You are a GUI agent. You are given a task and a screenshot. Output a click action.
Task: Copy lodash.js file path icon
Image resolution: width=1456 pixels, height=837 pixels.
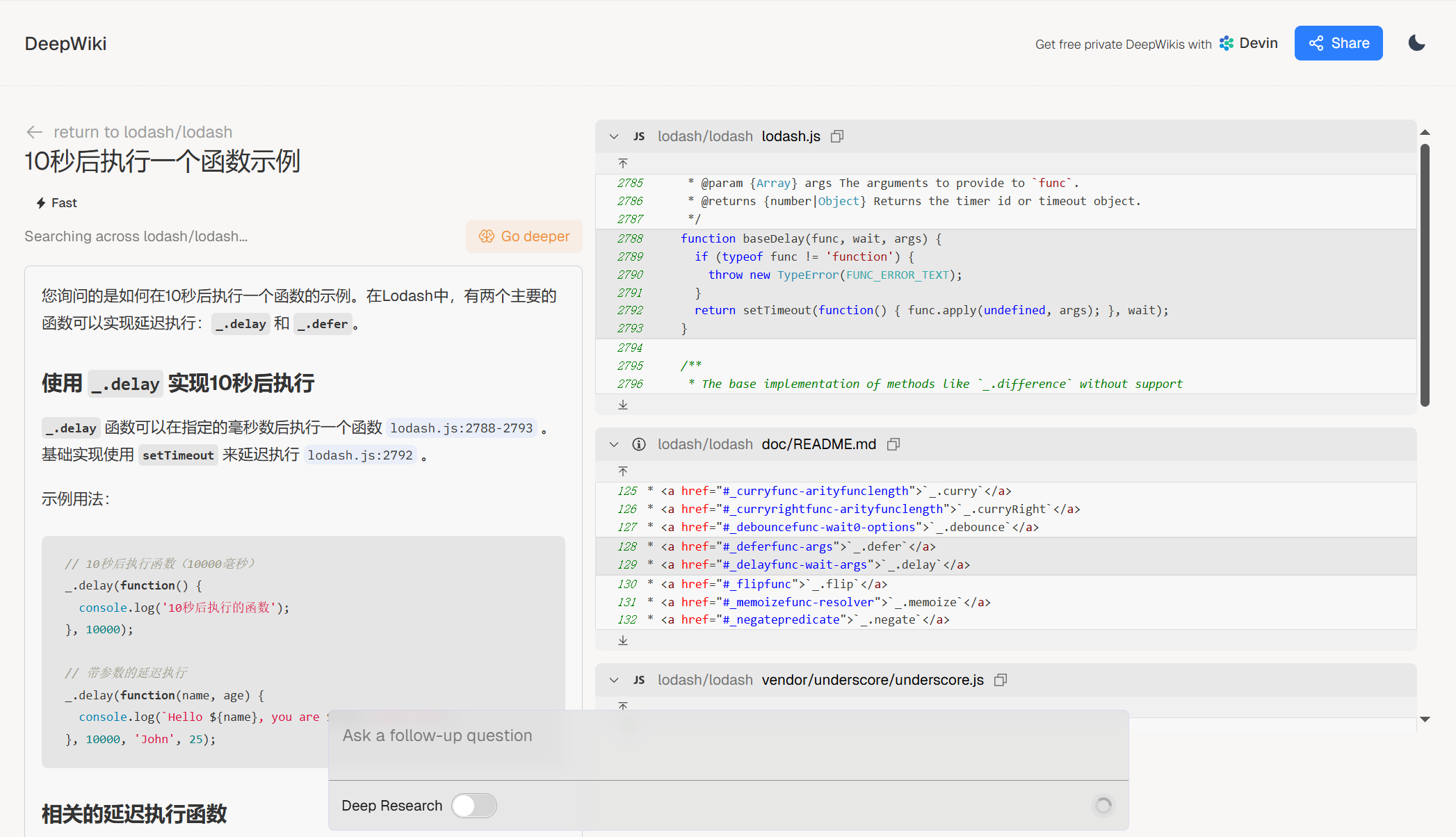837,136
